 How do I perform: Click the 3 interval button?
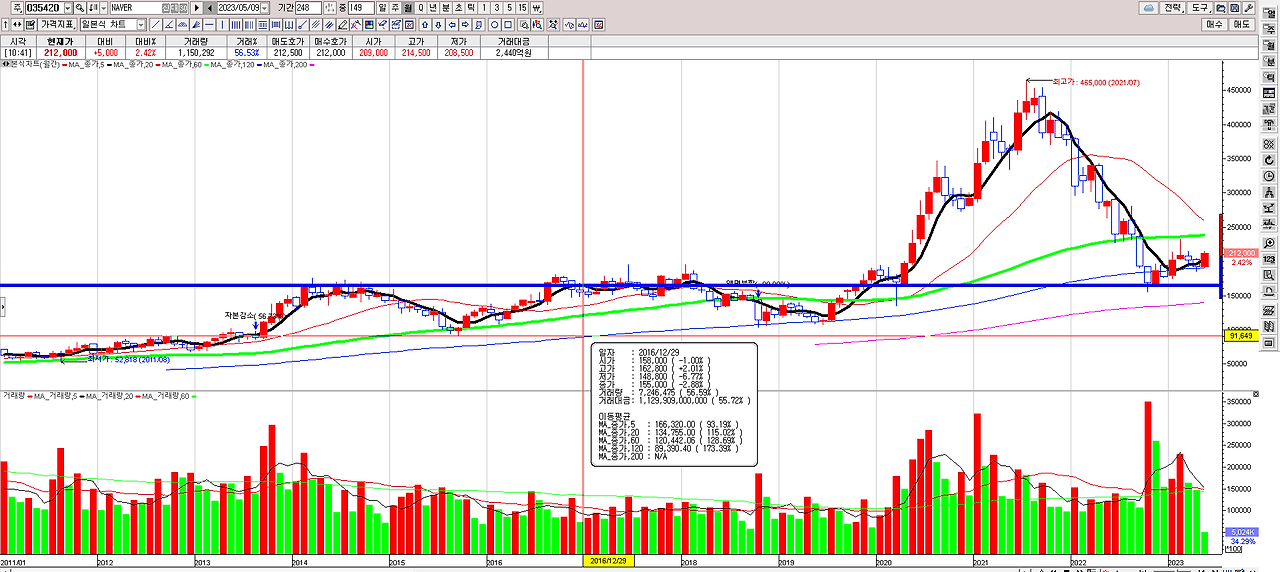(496, 8)
